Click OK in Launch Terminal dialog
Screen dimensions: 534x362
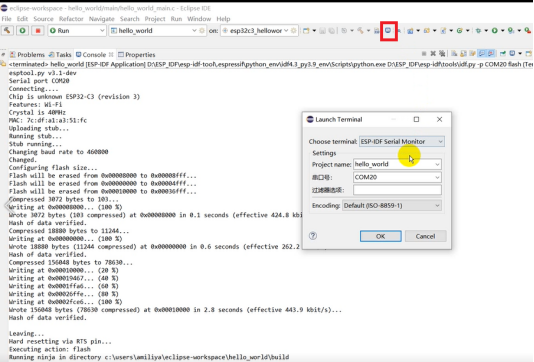(x=380, y=236)
